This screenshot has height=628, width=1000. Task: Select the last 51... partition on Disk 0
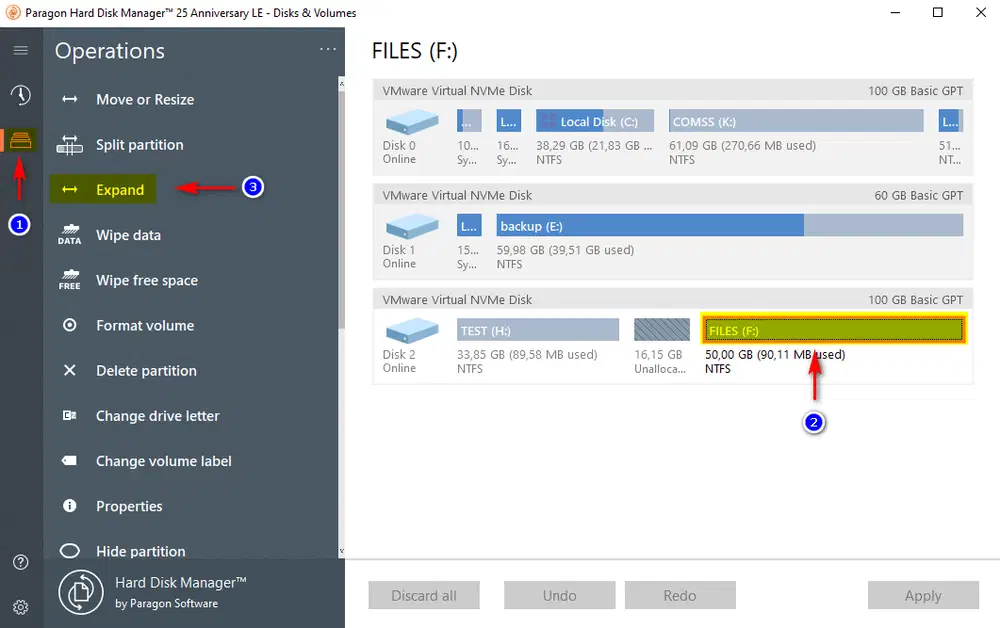click(x=950, y=121)
